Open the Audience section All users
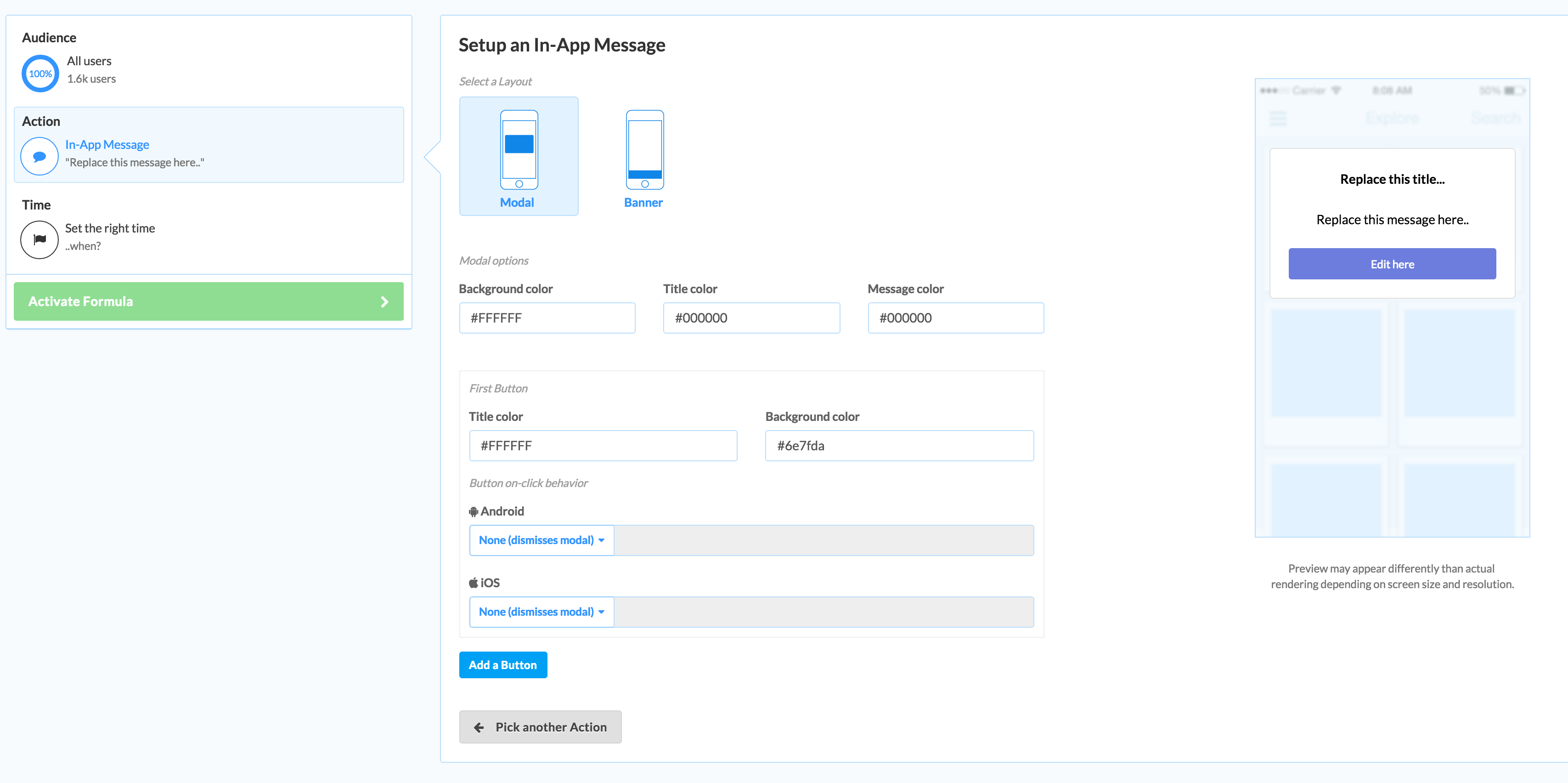This screenshot has height=783, width=1568. point(89,61)
